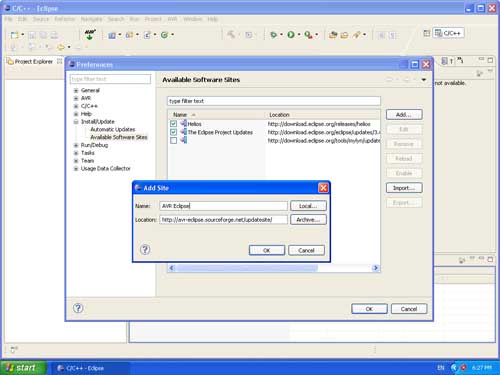Click the Location field in Add Site
Screen dimensions: 500x375
click(223, 220)
